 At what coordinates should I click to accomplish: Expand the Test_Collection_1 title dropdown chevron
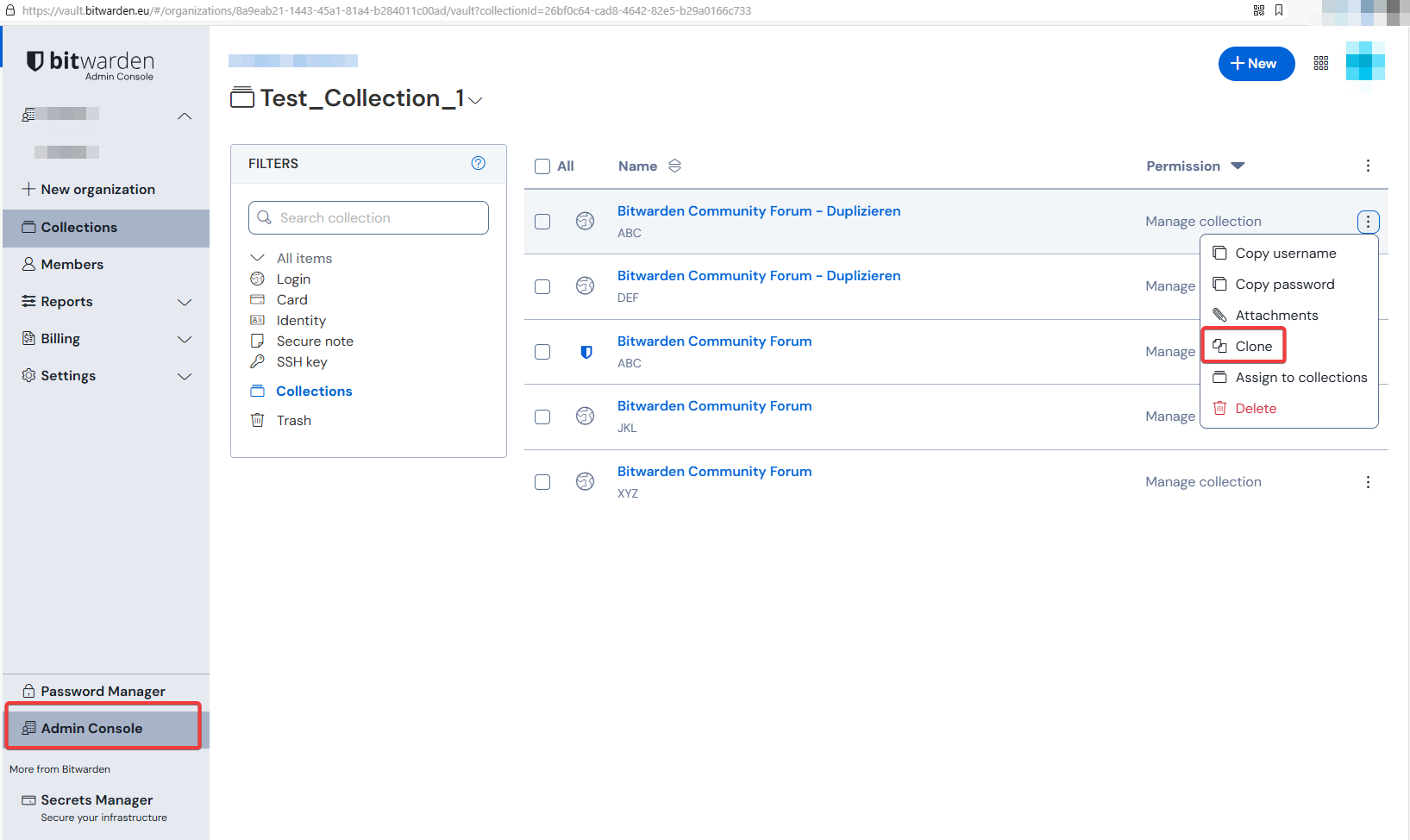(x=475, y=101)
